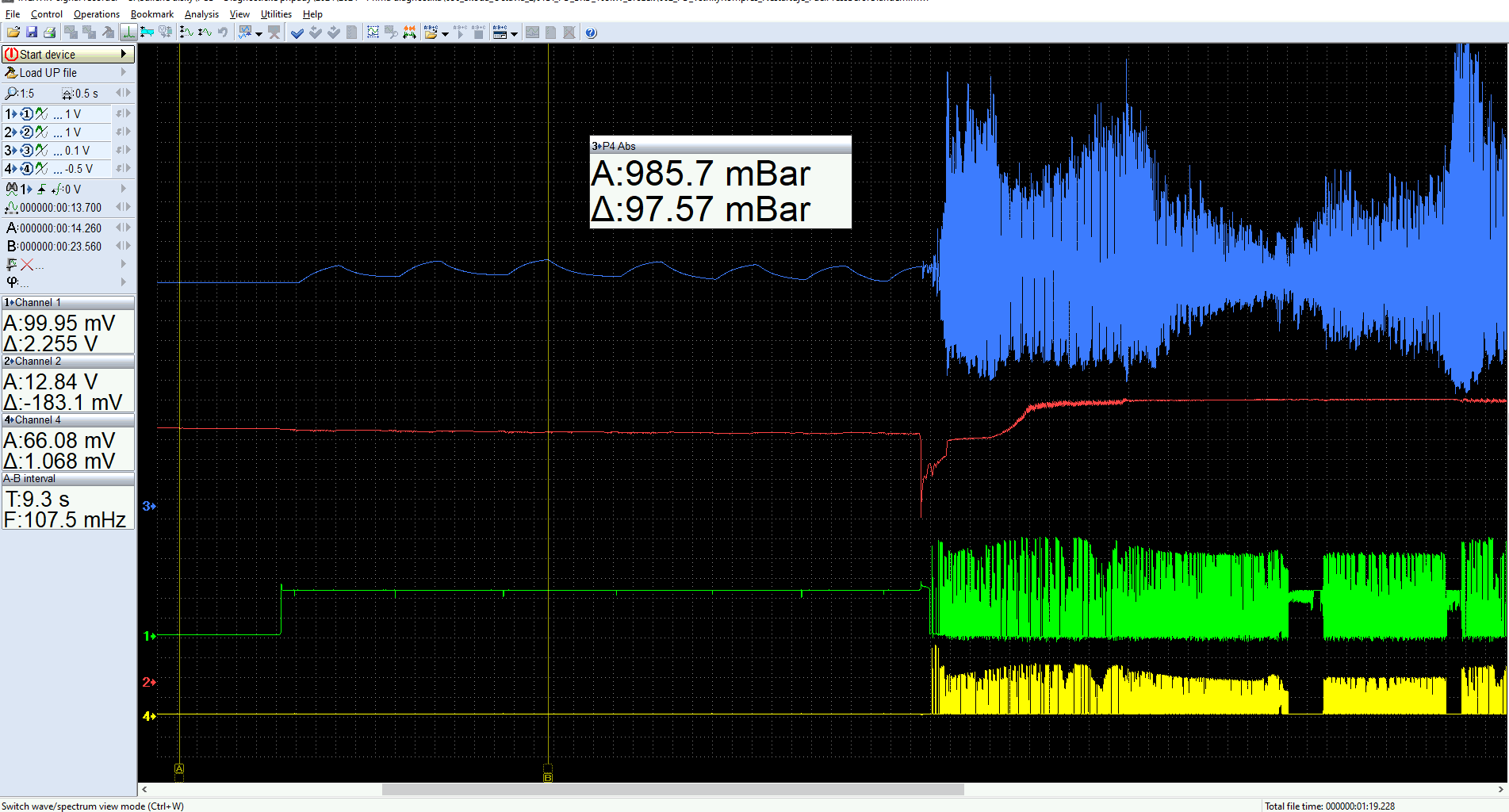Step marker B position arrows
The height and width of the screenshot is (812, 1509).
click(x=123, y=246)
